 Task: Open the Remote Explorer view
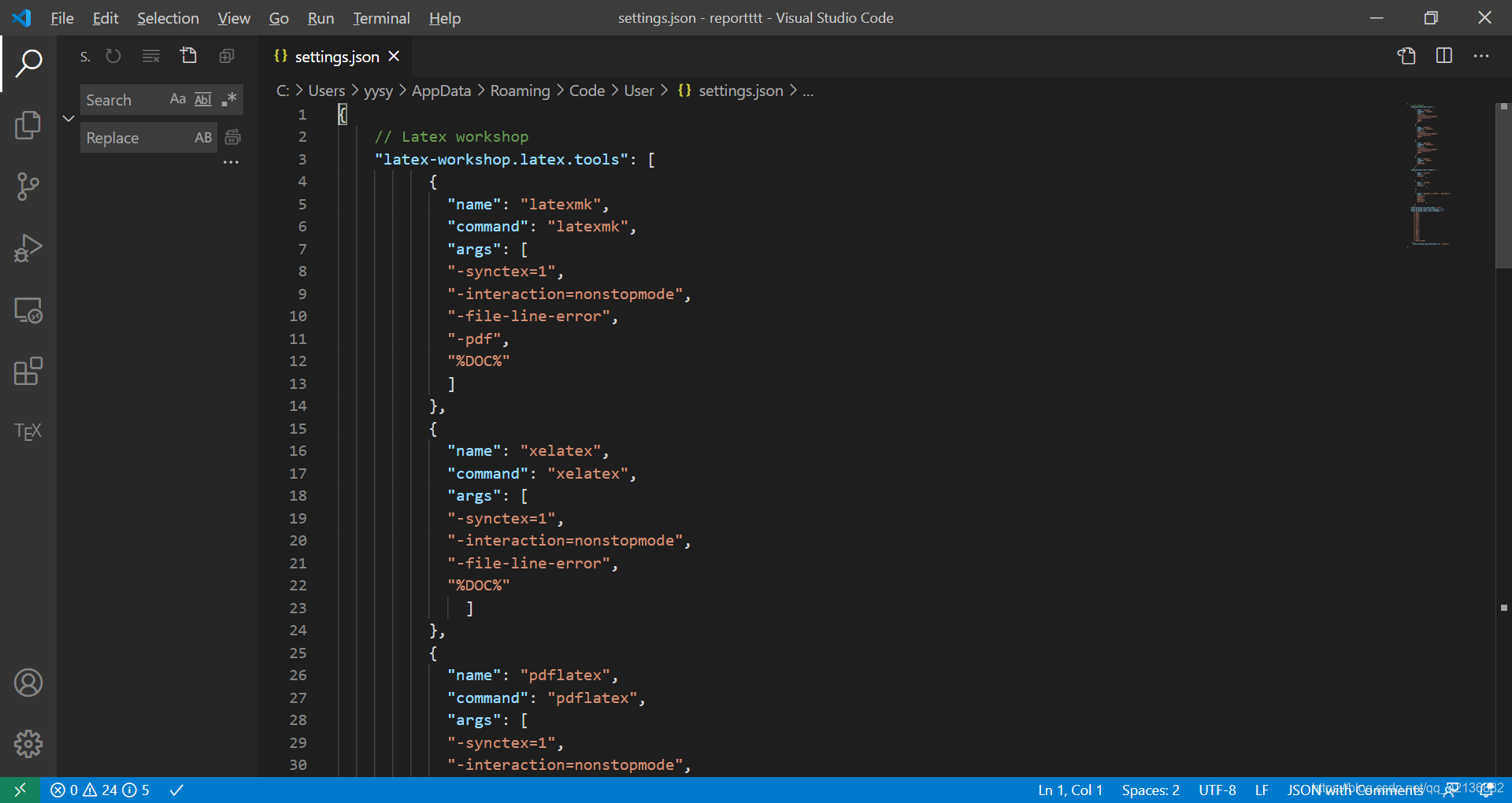[x=28, y=310]
